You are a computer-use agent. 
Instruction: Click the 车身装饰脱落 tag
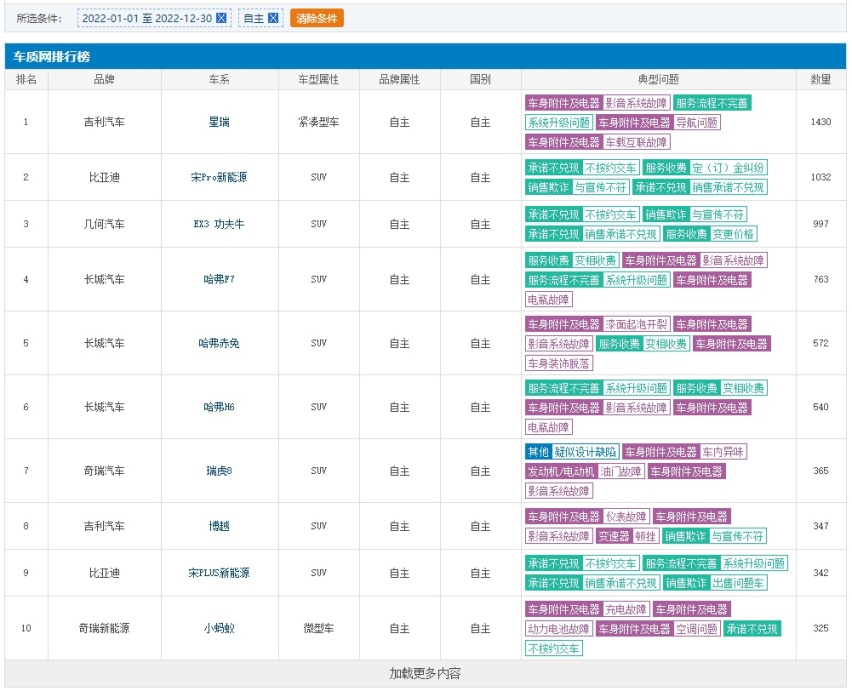(559, 363)
